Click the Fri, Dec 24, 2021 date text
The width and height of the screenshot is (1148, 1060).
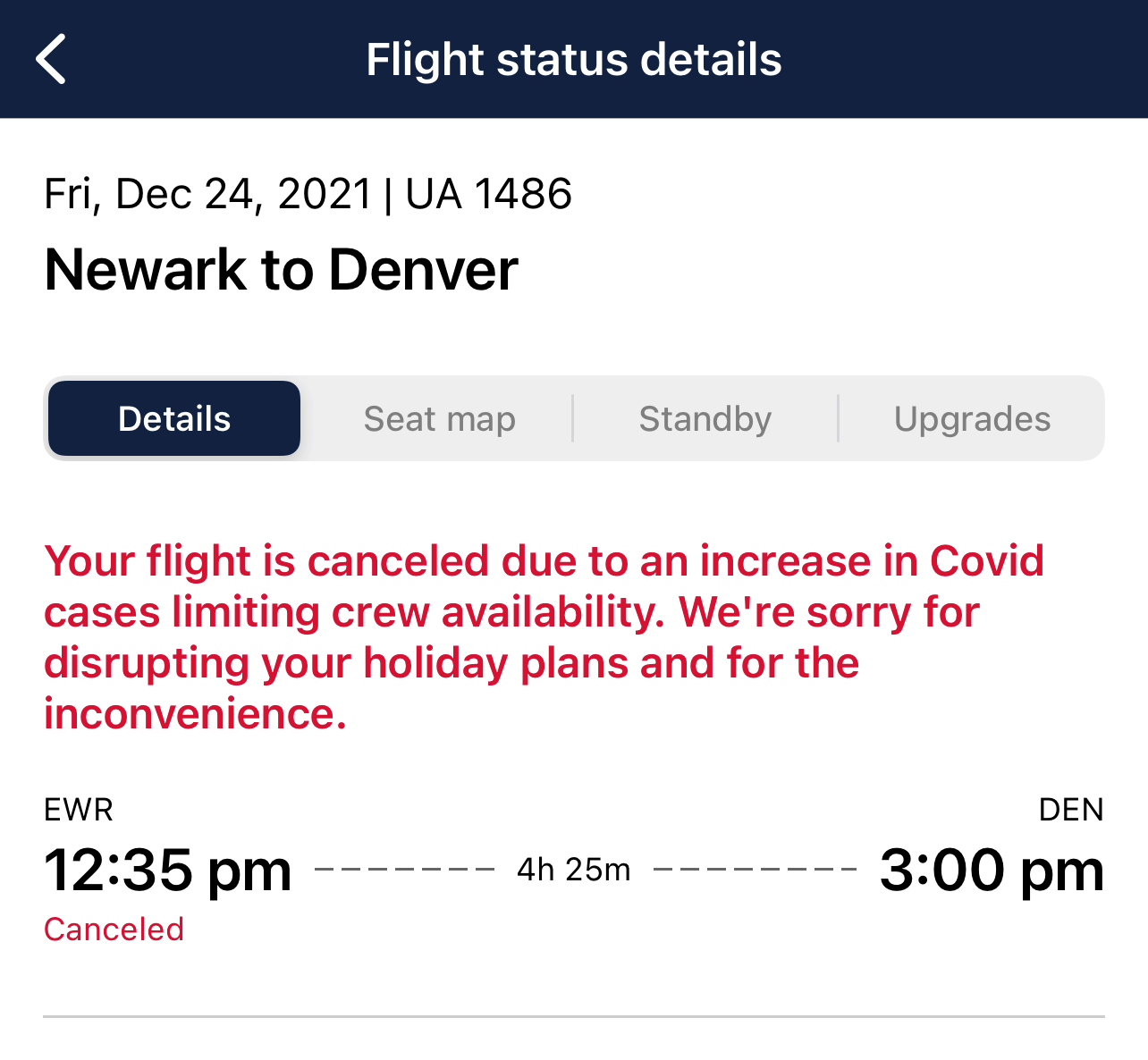207,193
